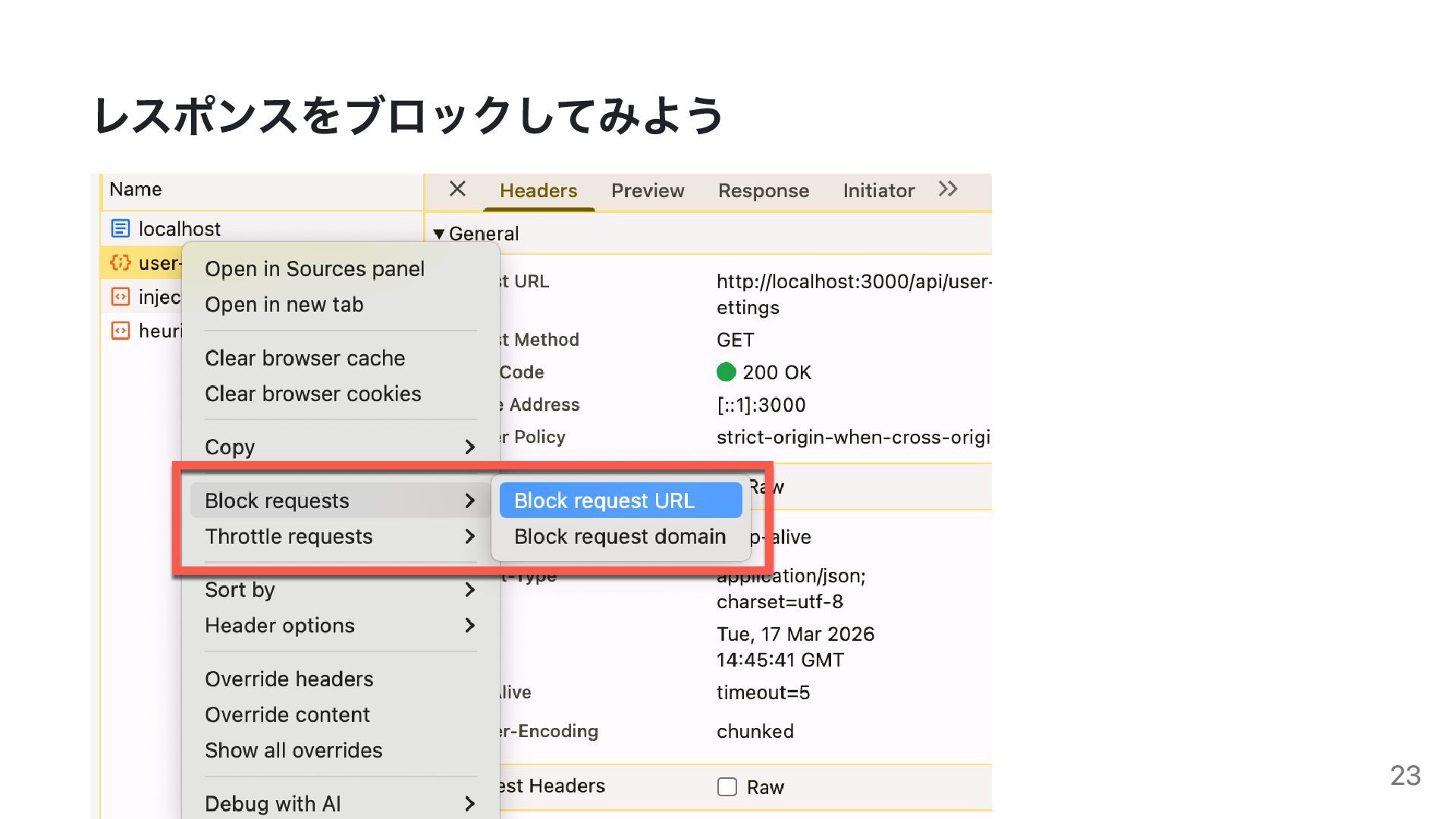This screenshot has width=1456, height=819.
Task: Enable the Raw checkbox for Request Headers
Action: point(726,786)
